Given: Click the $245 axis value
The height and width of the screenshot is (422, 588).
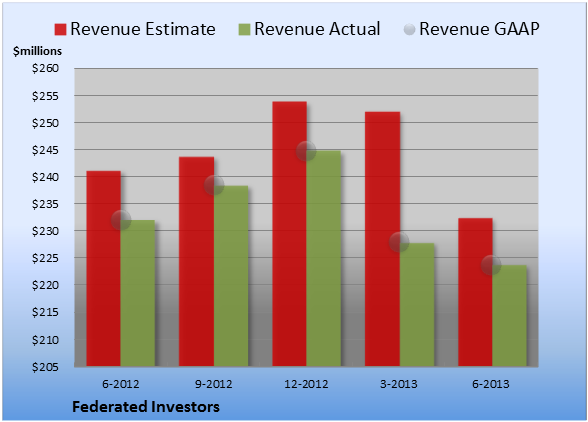Looking at the screenshot, I should point(45,150).
